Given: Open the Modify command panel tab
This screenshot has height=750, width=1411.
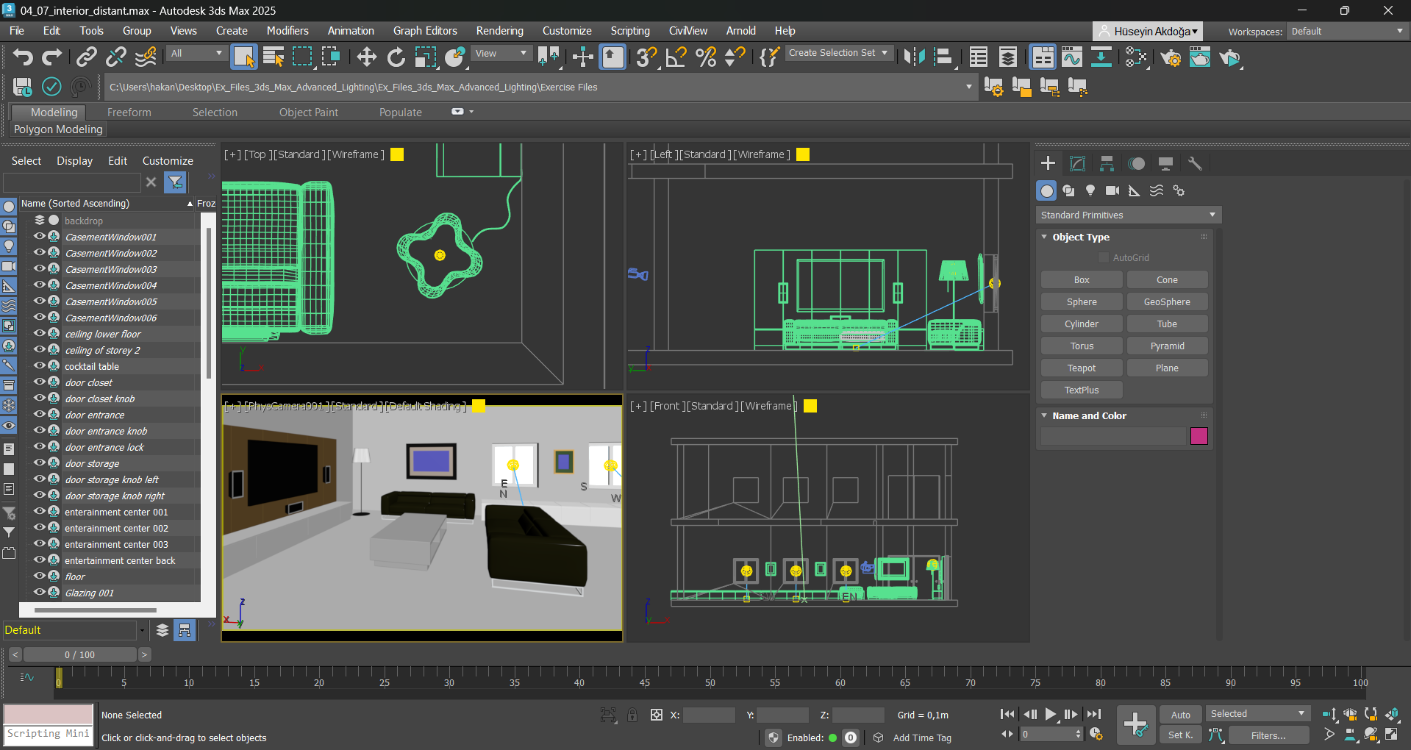Looking at the screenshot, I should [1077, 163].
